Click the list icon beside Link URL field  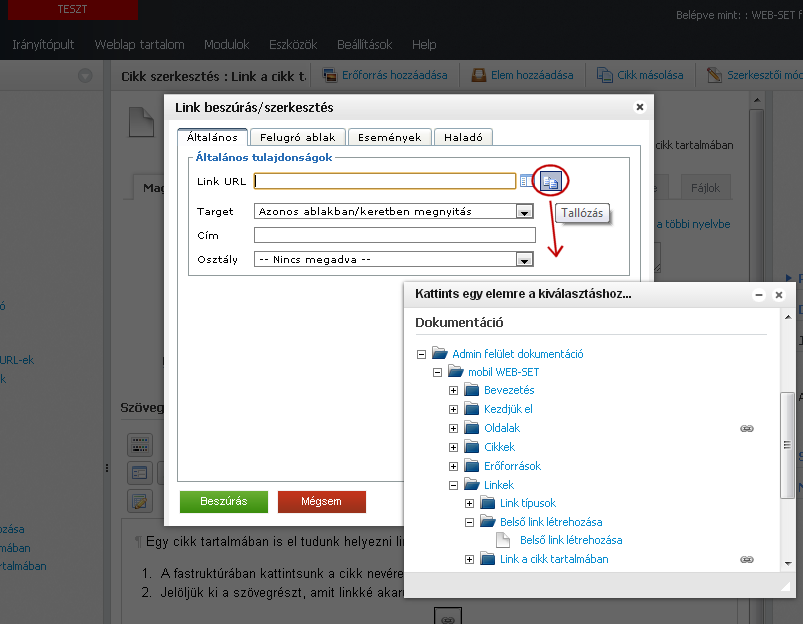(x=526, y=181)
